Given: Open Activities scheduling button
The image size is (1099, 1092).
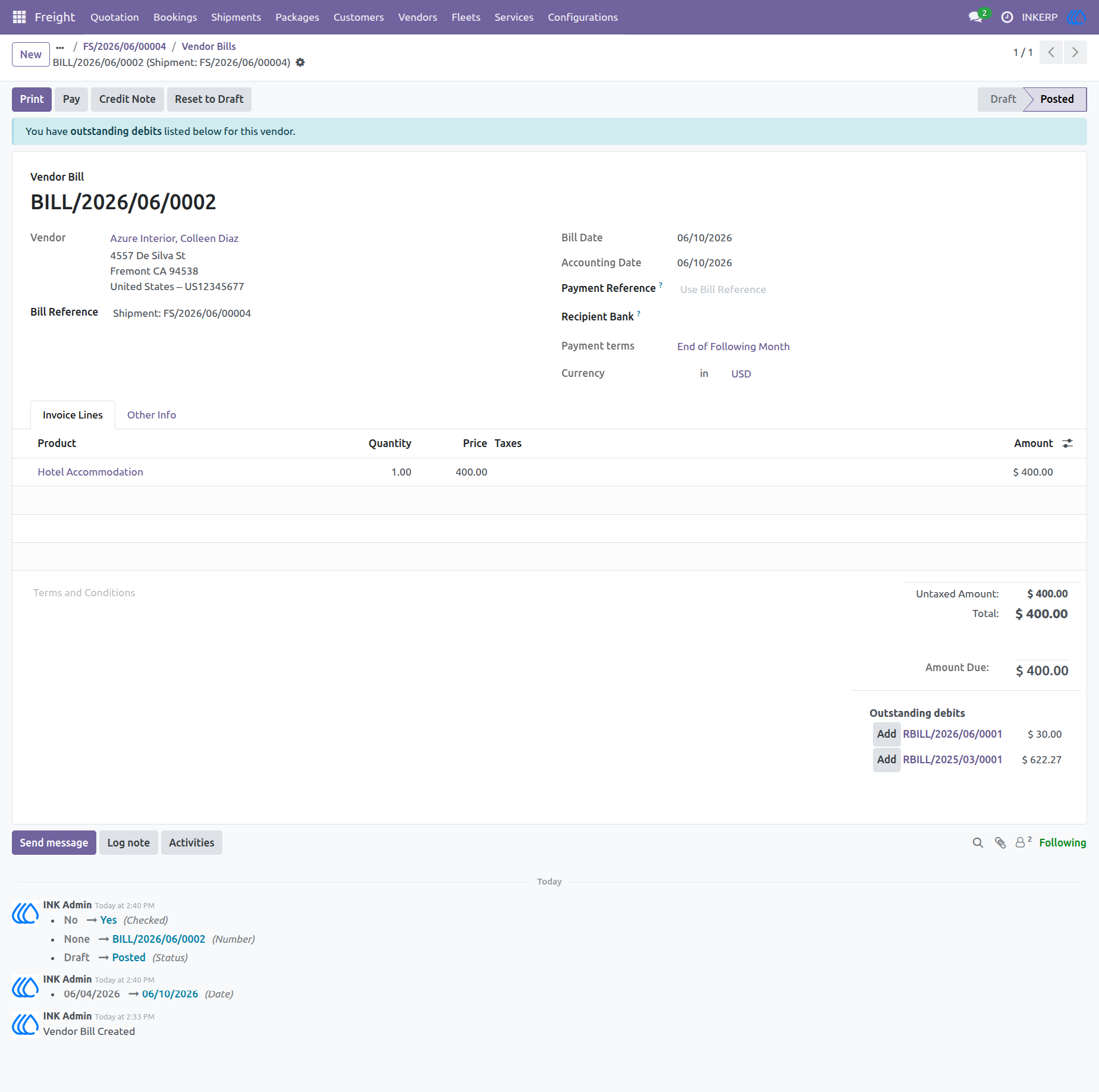Looking at the screenshot, I should [191, 843].
